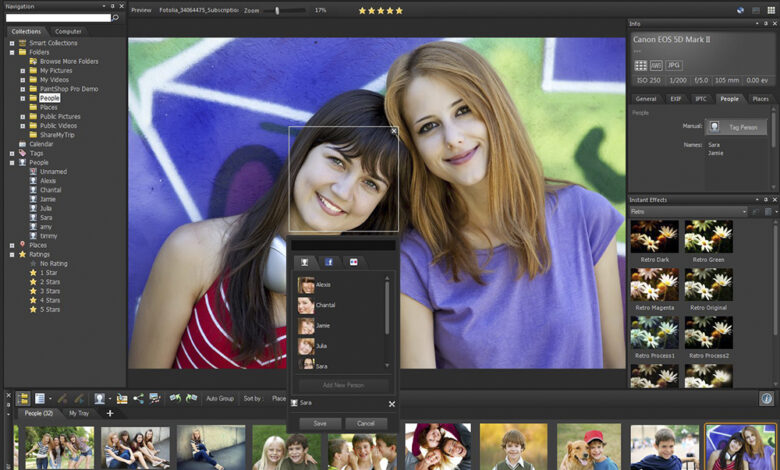Switch to the EXIF tab in Info panel
The height and width of the screenshot is (470, 780).
click(675, 99)
